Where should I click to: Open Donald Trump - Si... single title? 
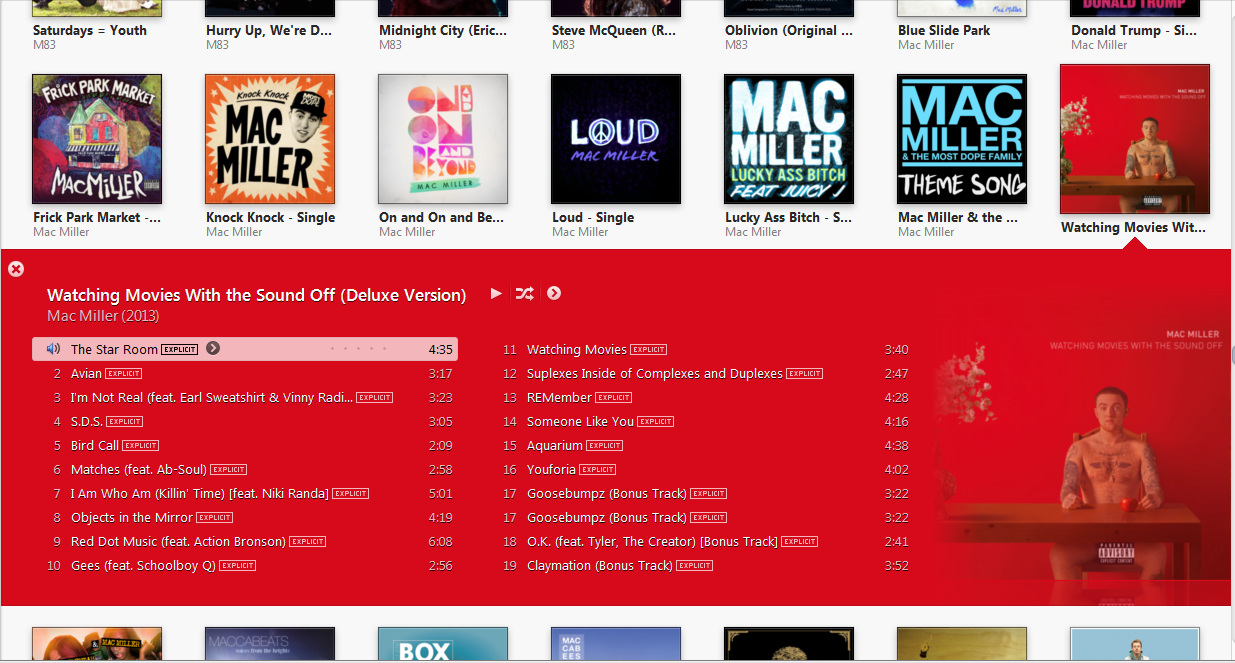pyautogui.click(x=1134, y=30)
